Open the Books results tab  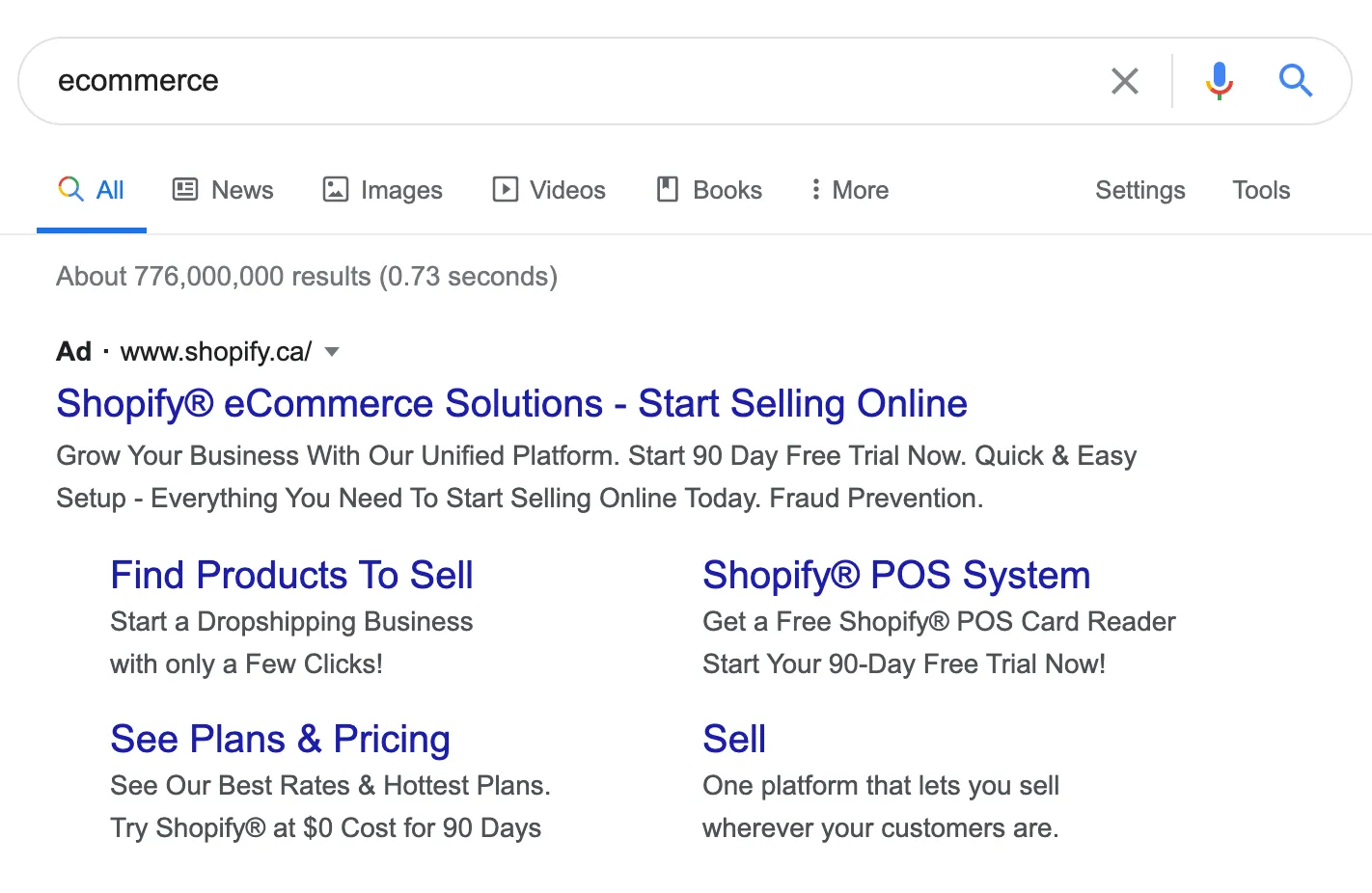pyautogui.click(x=727, y=189)
